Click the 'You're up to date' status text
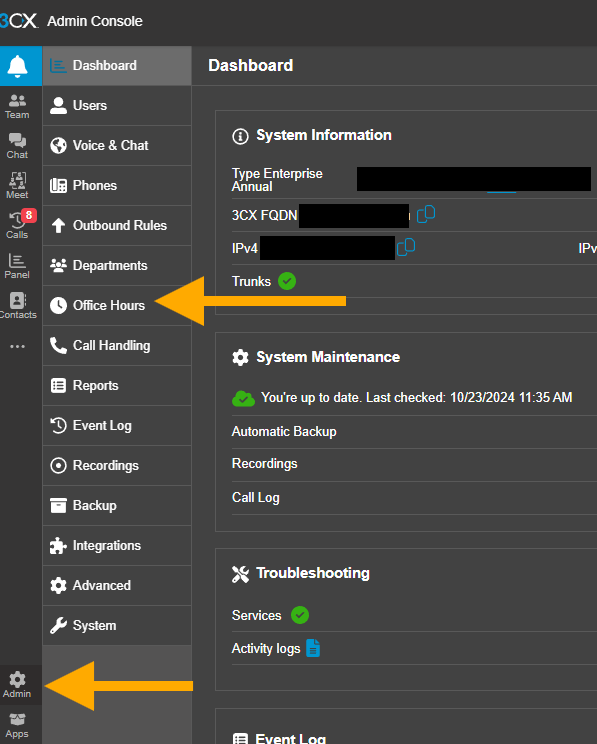Viewport: 597px width, 744px height. click(417, 397)
